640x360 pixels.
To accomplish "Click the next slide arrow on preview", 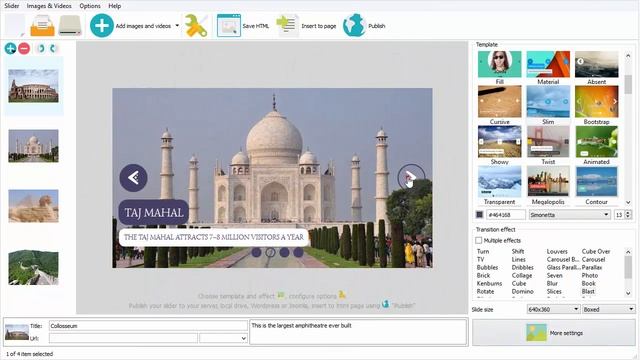I will [x=411, y=178].
